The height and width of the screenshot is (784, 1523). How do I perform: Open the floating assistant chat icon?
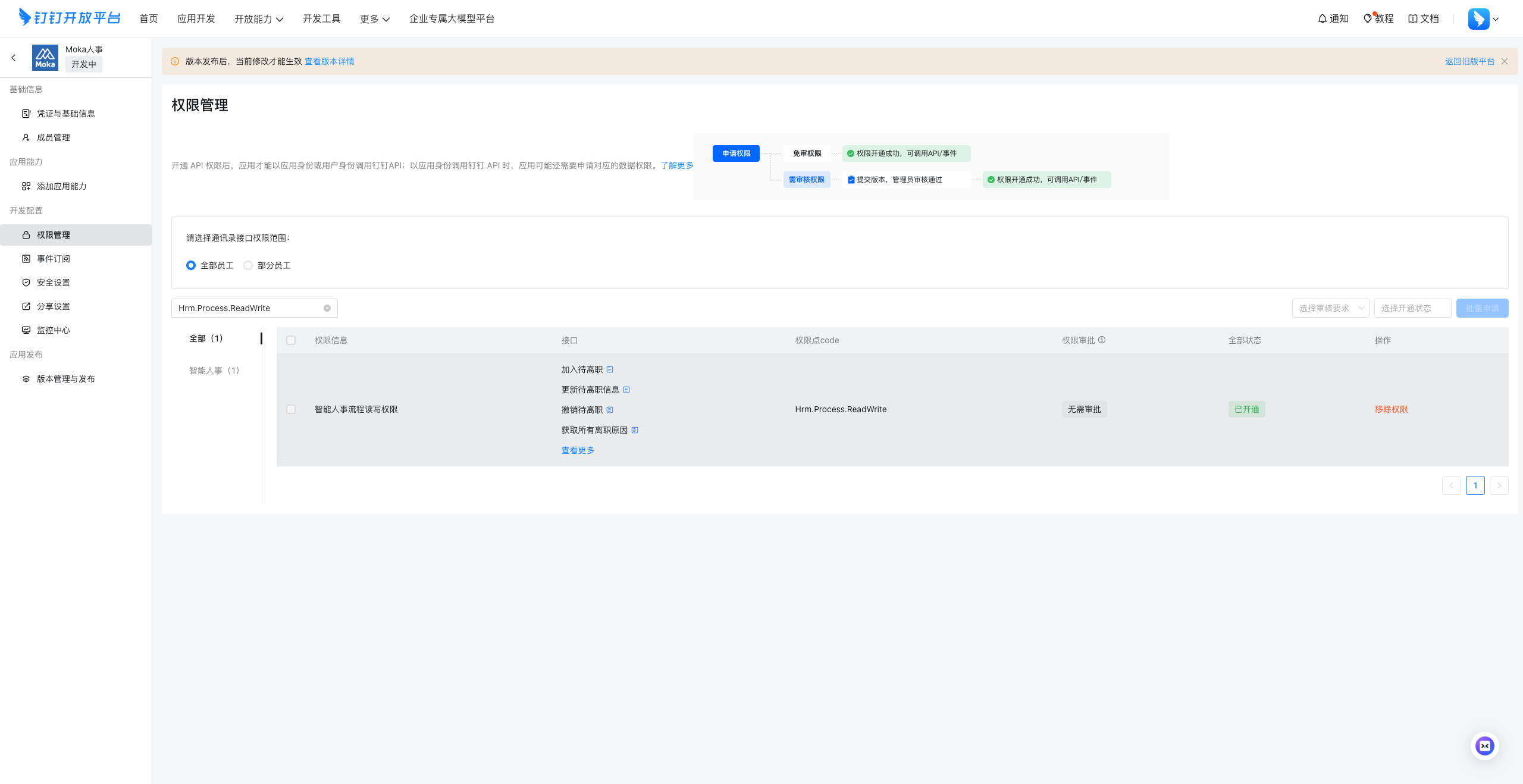1484,746
